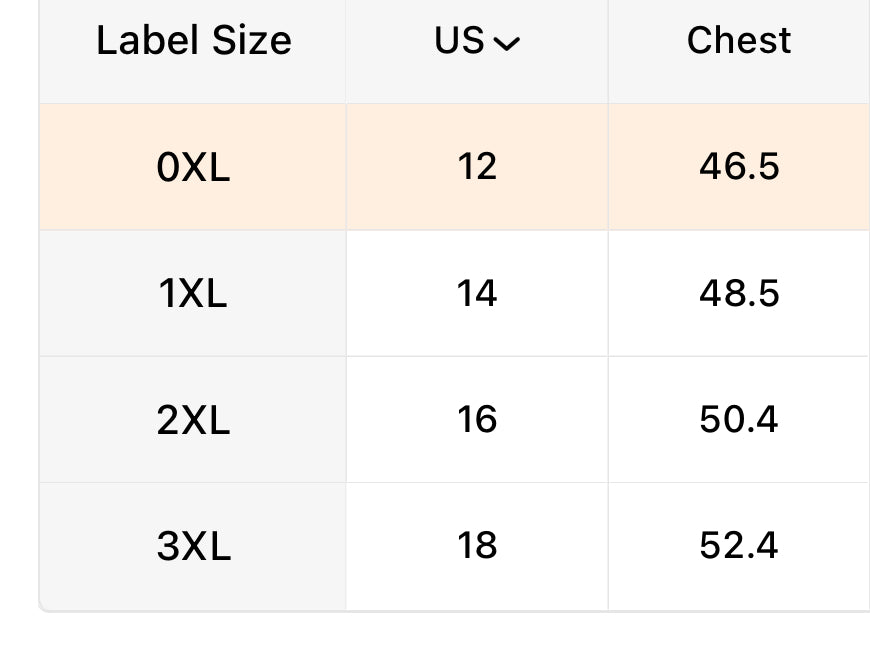Click the US size 16 cell
This screenshot has height=647, width=870.
click(x=477, y=420)
